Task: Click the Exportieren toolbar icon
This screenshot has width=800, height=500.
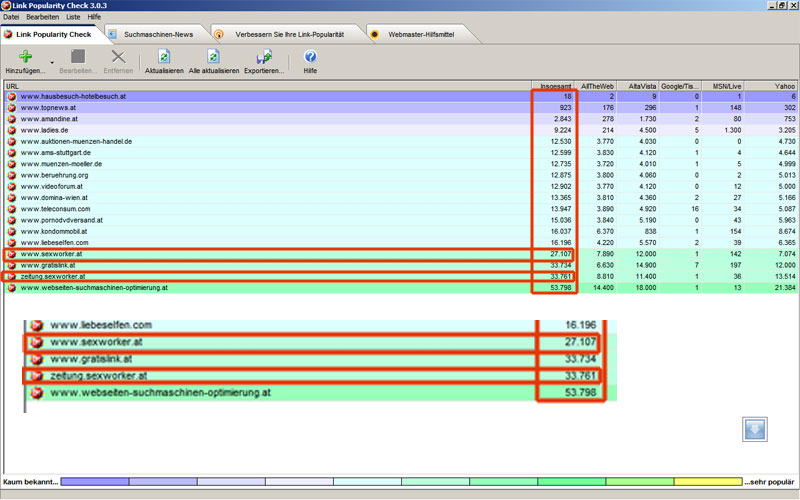Action: point(264,57)
